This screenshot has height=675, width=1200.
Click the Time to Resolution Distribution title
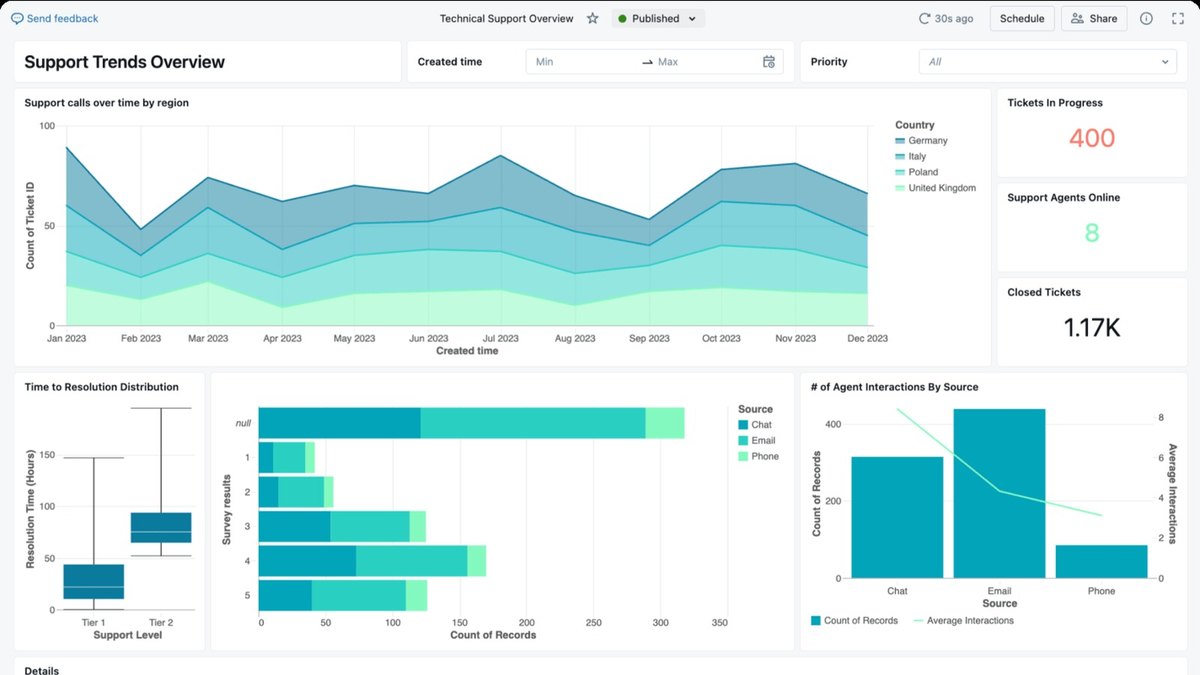(x=101, y=387)
